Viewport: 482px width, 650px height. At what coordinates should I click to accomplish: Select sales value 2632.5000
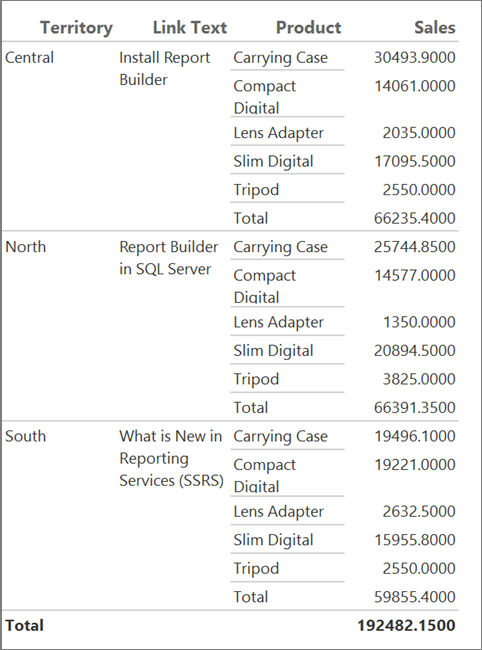[419, 512]
